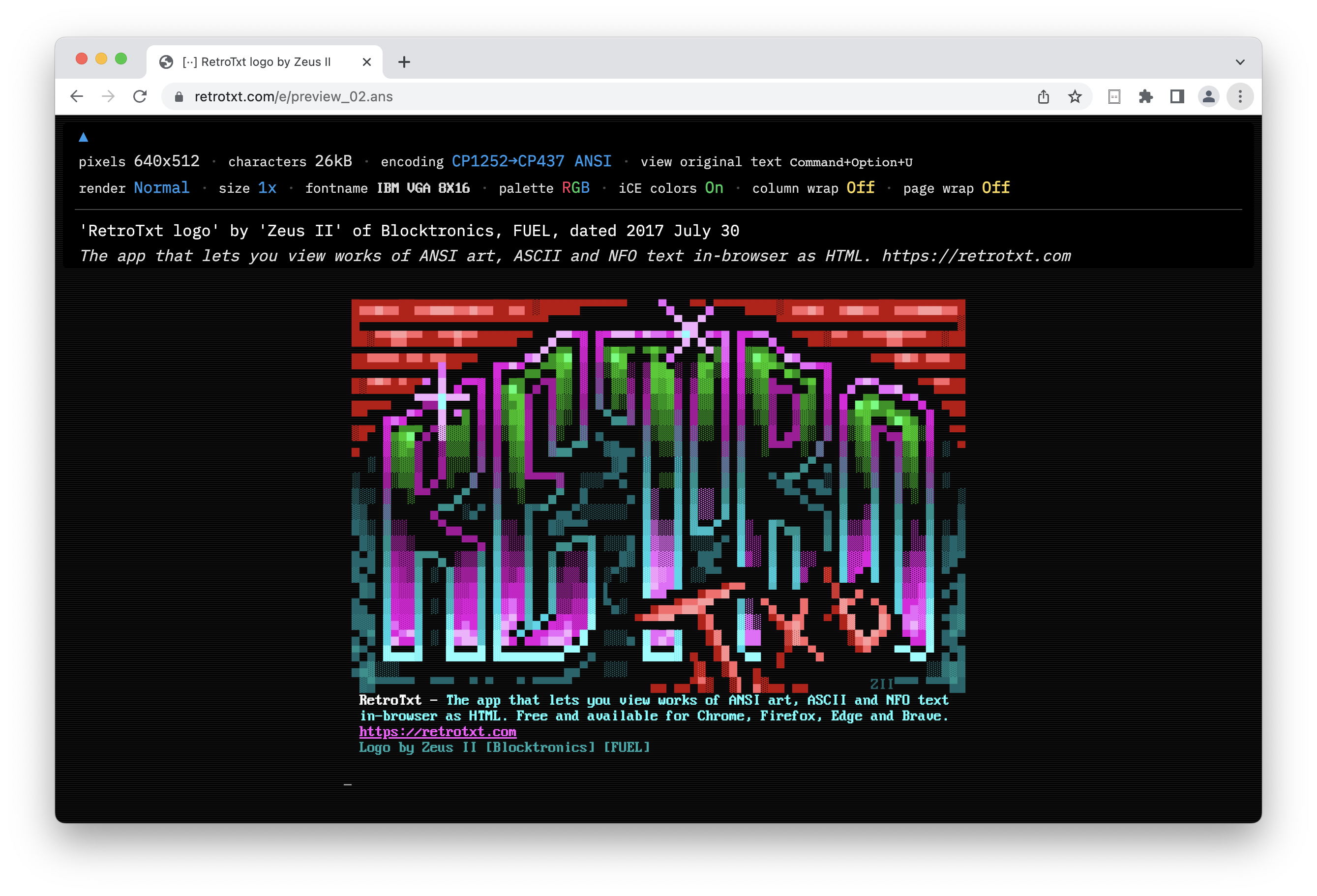The width and height of the screenshot is (1317, 896).
Task: Click the lock icon in address bar
Action: click(x=179, y=97)
